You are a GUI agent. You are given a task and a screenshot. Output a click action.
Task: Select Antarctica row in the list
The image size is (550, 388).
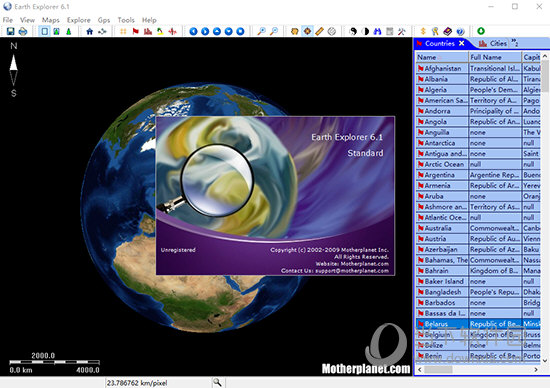(x=478, y=143)
